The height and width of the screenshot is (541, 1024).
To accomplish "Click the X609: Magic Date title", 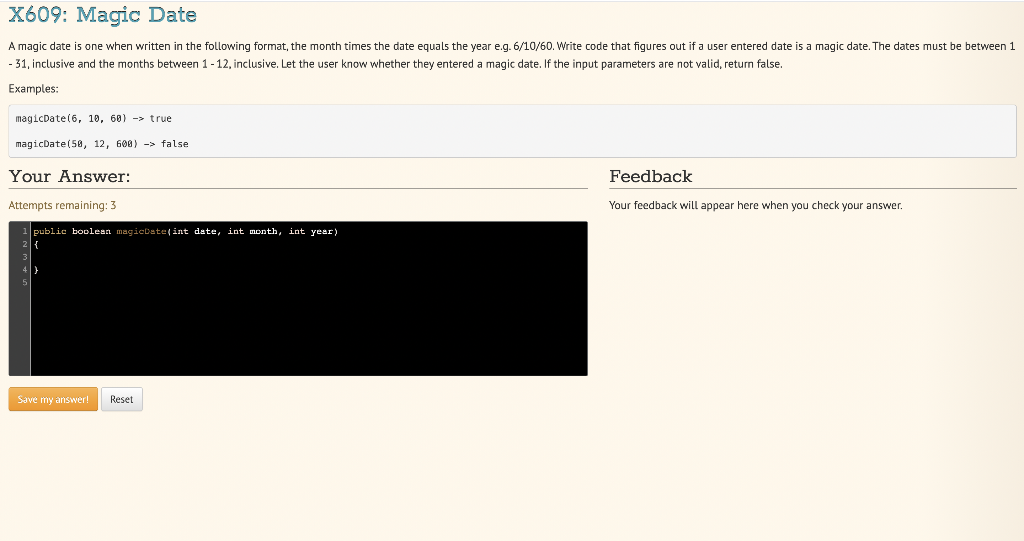I will [103, 15].
